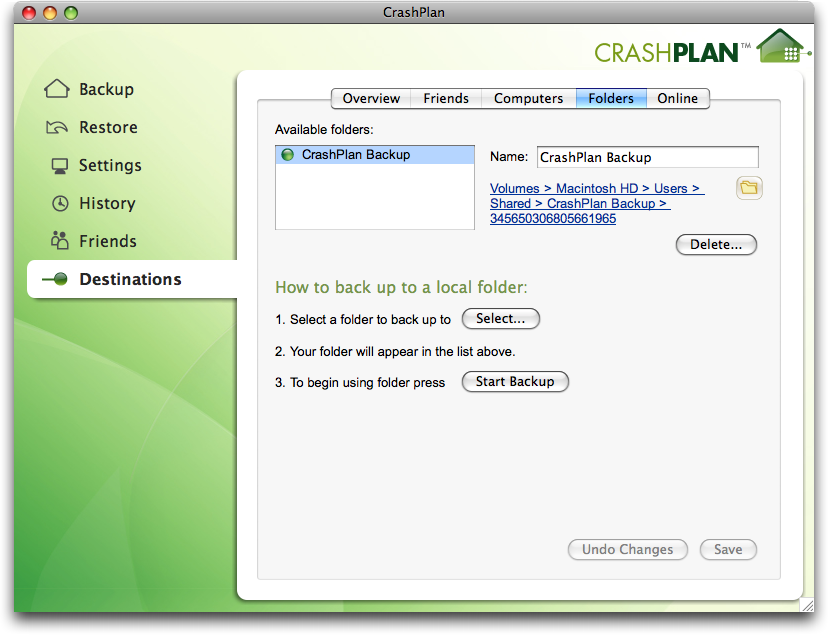Open the folder browse icon beside path

749,188
